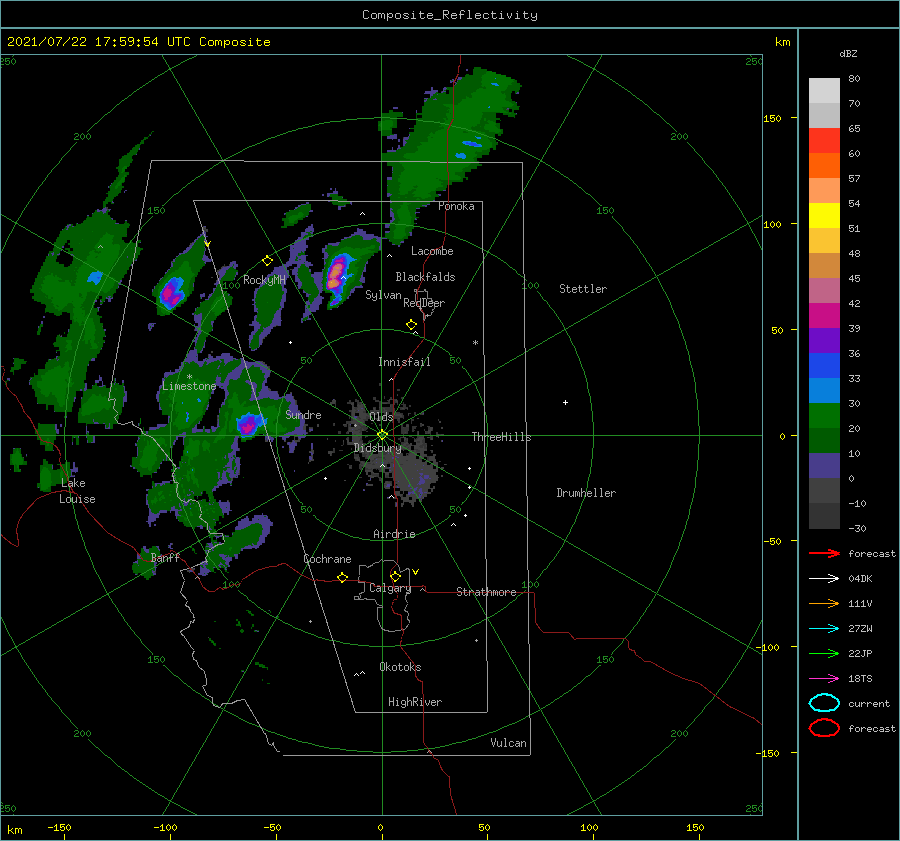This screenshot has height=841, width=900.
Task: Click the Drumheller city label
Action: coord(586,493)
